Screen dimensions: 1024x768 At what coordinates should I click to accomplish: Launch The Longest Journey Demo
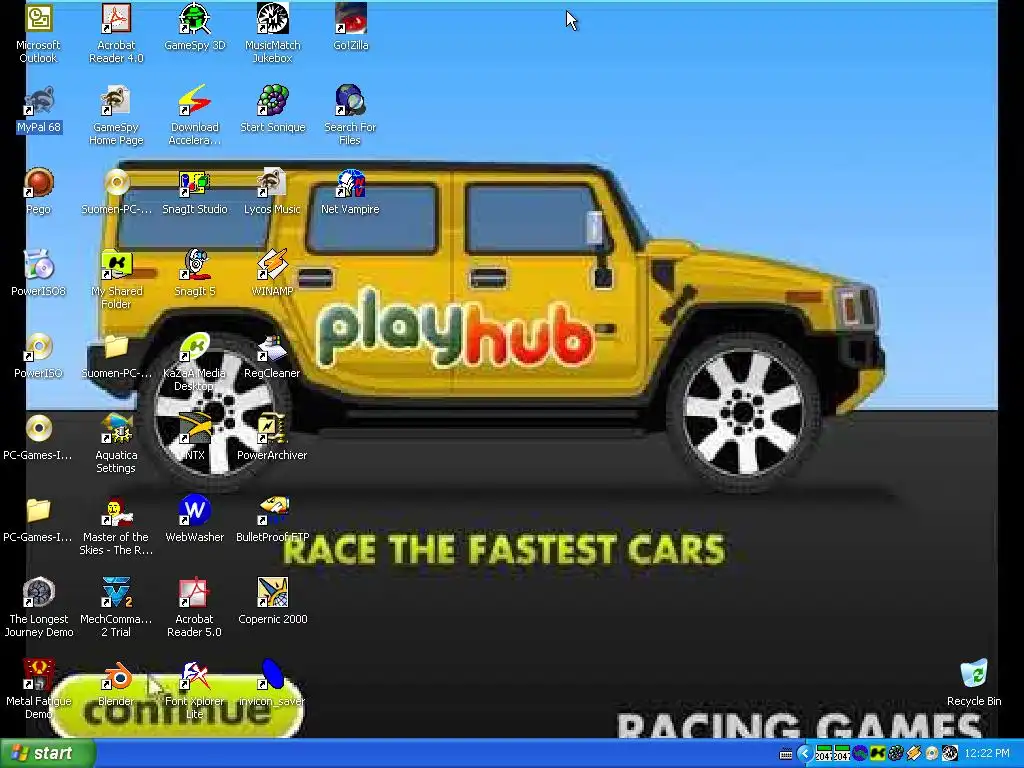39,607
